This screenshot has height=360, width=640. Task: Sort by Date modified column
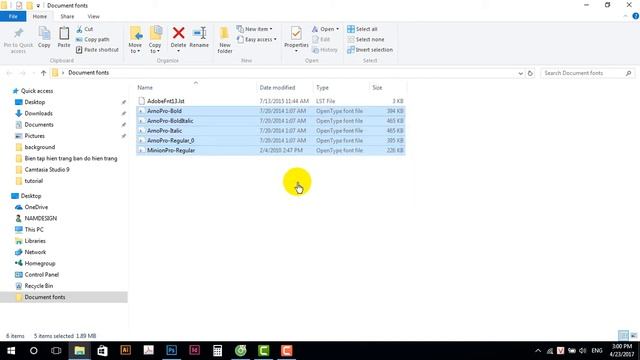click(277, 88)
